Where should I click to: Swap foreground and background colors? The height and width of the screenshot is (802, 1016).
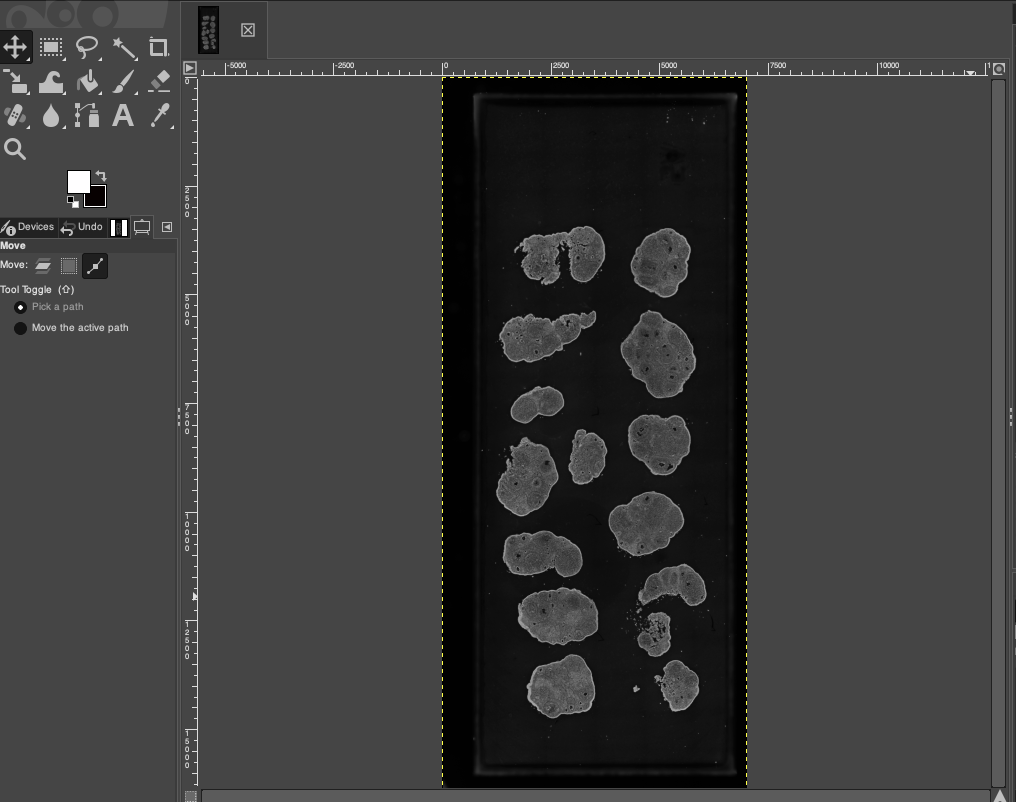tap(100, 174)
